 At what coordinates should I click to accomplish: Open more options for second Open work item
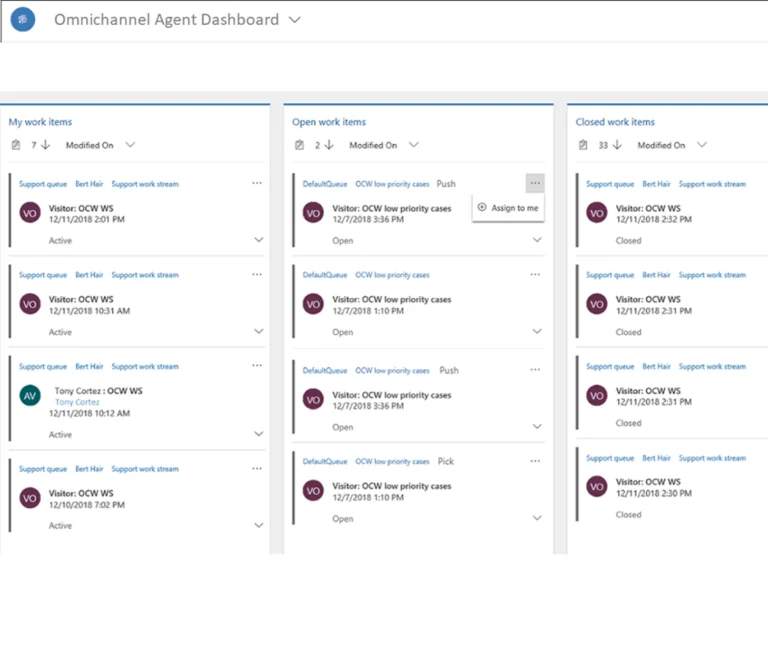535,274
